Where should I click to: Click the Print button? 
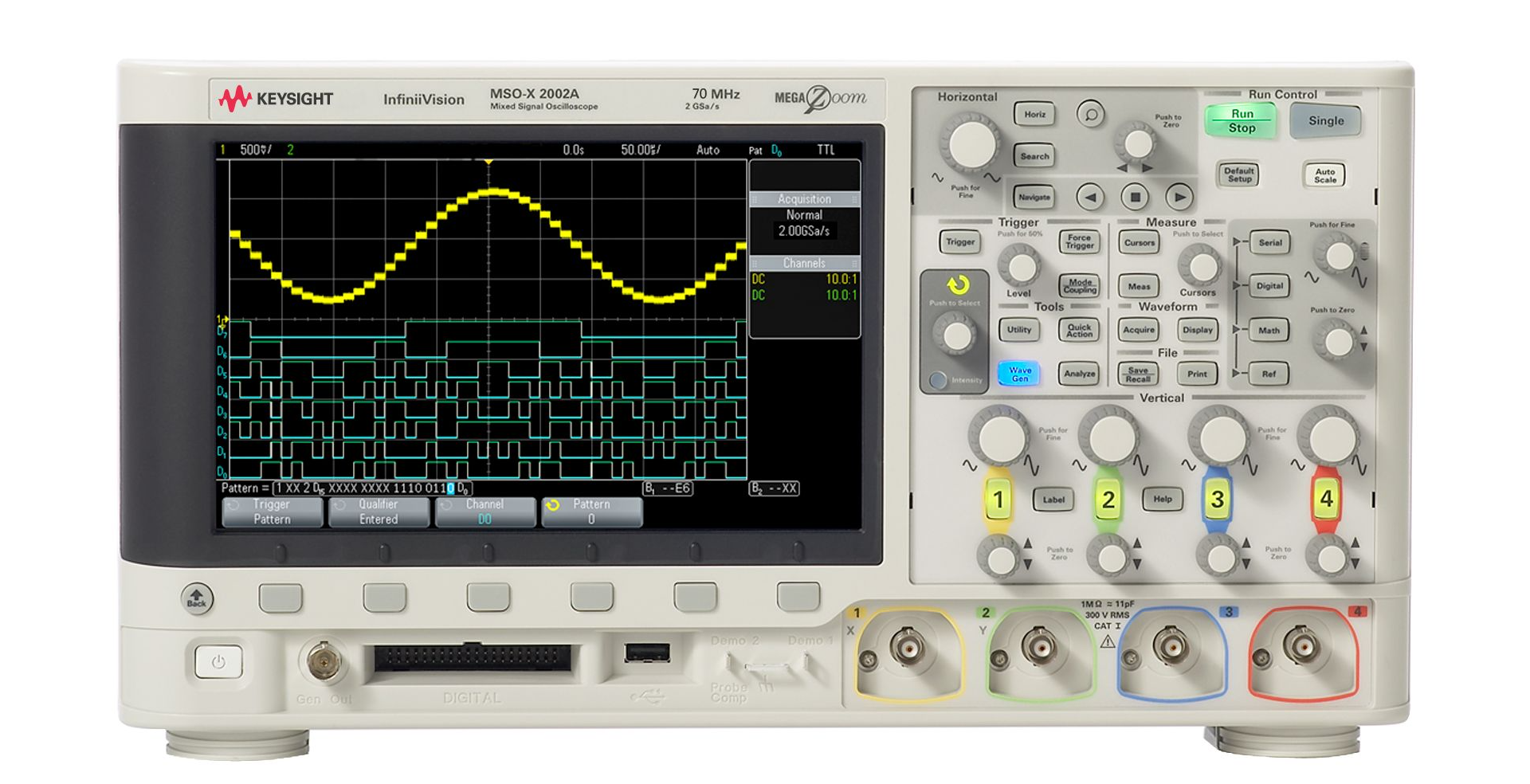point(1197,374)
